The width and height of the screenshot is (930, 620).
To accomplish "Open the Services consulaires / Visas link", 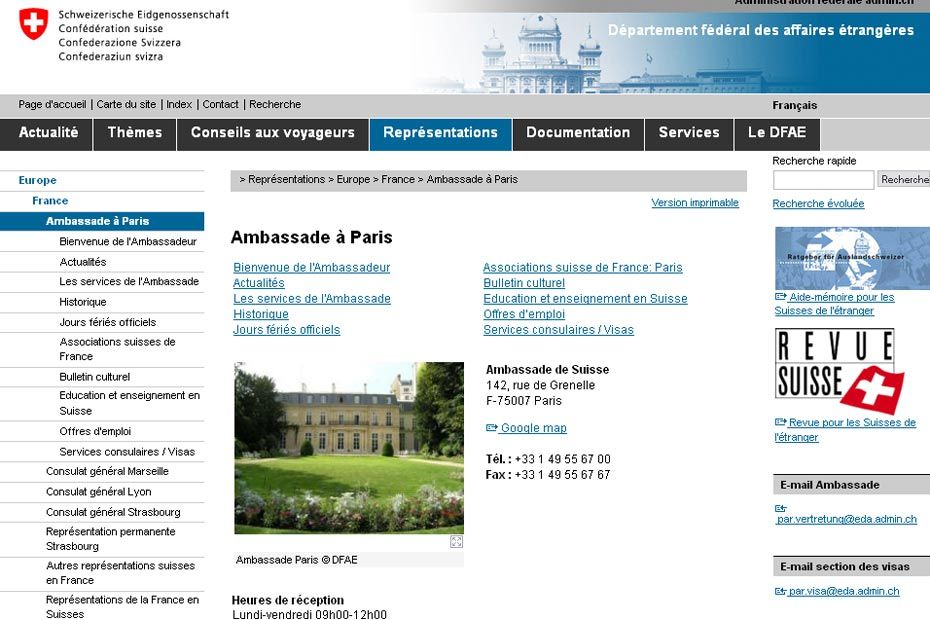I will [558, 330].
